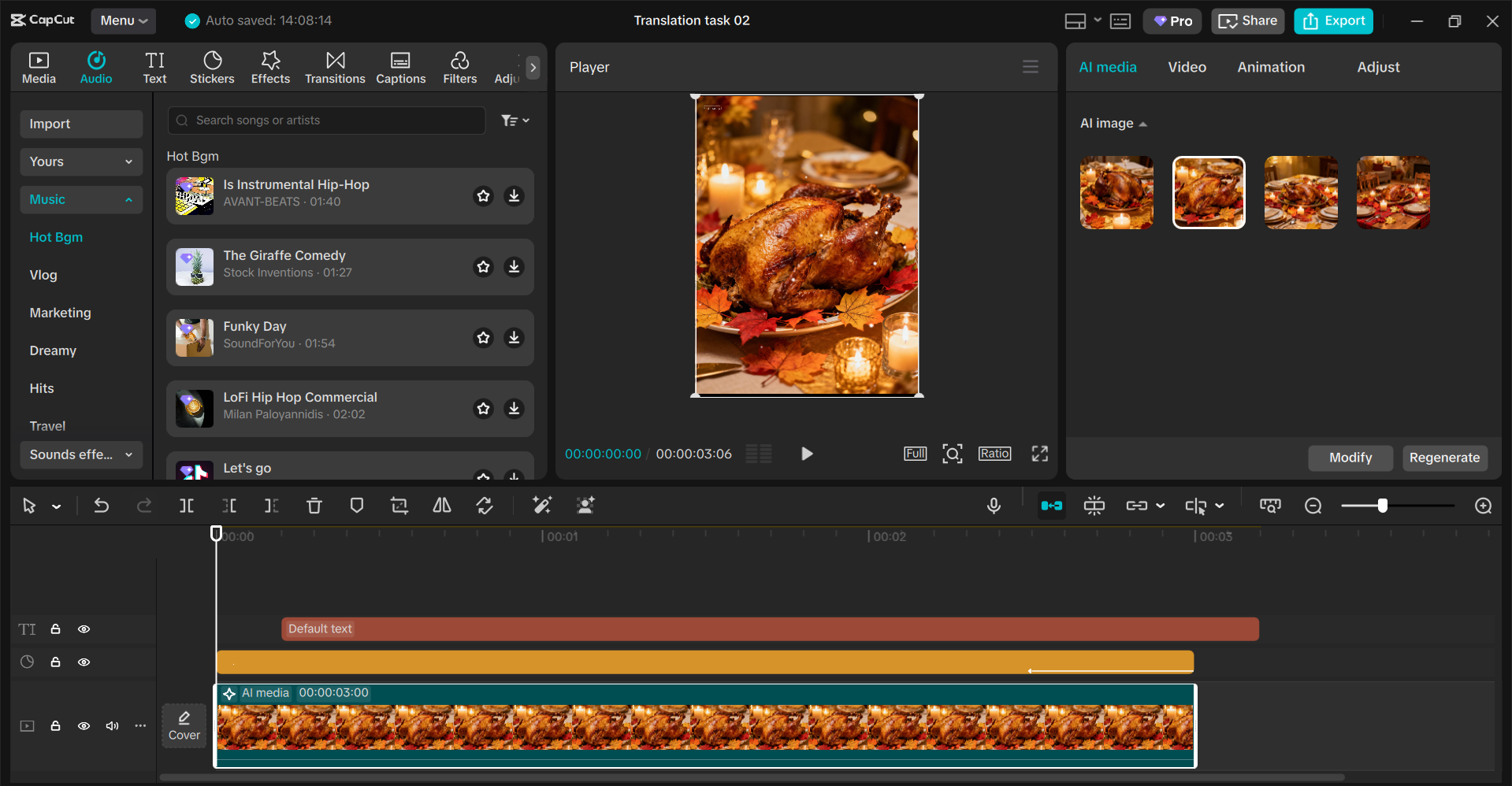Start recording a voiceover
The image size is (1512, 786).
(994, 506)
